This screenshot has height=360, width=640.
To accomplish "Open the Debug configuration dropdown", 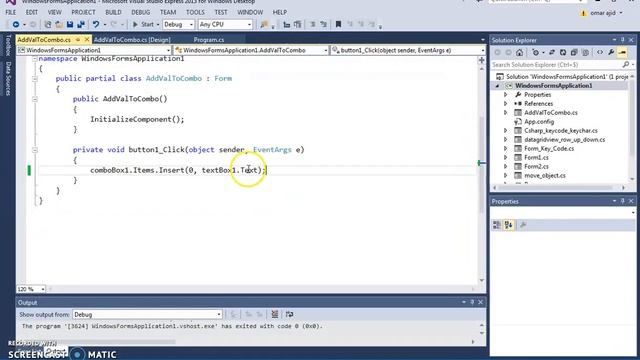I will pyautogui.click(x=178, y=24).
